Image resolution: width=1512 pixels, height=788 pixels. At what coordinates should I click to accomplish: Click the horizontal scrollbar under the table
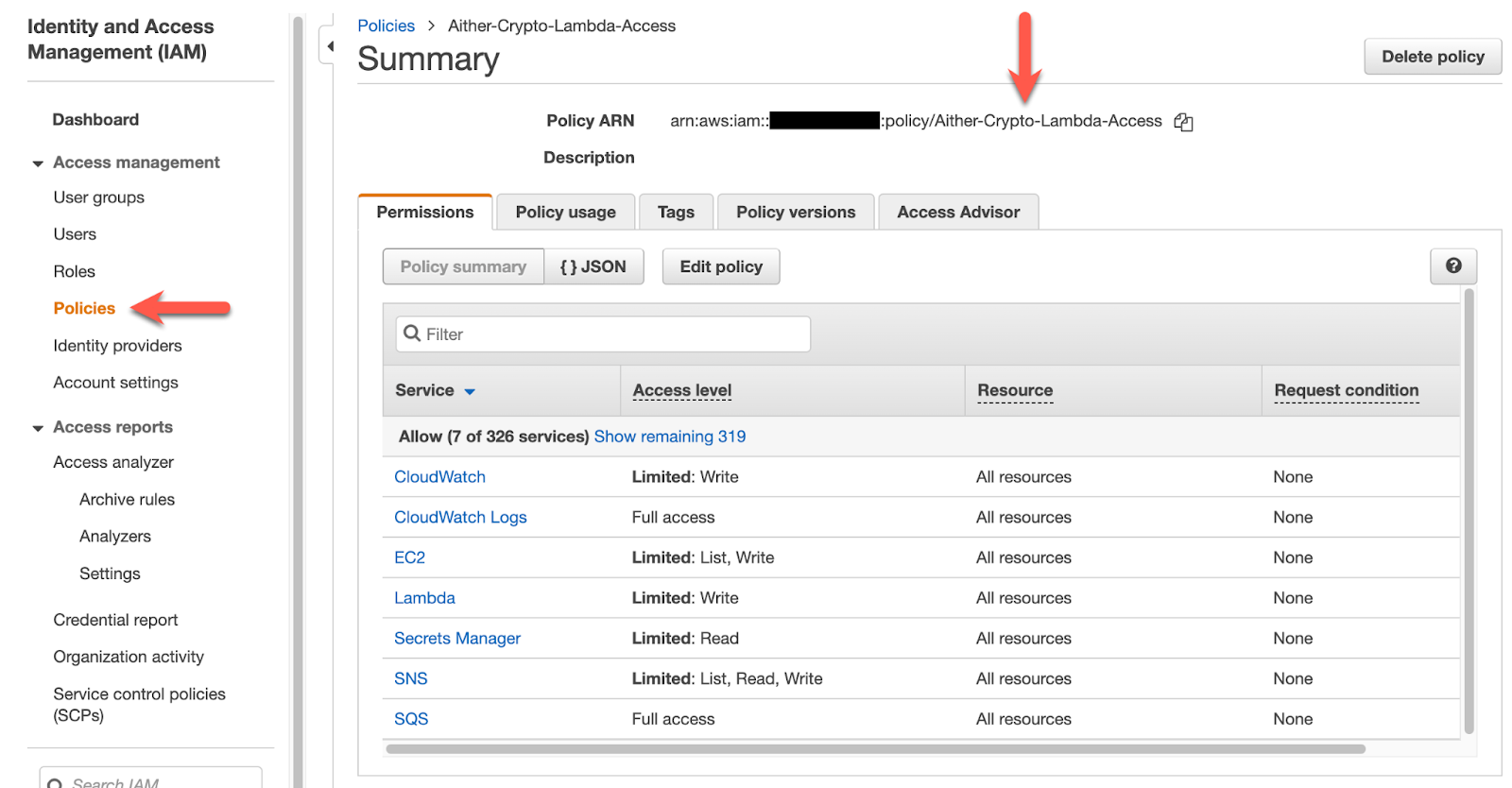(875, 749)
